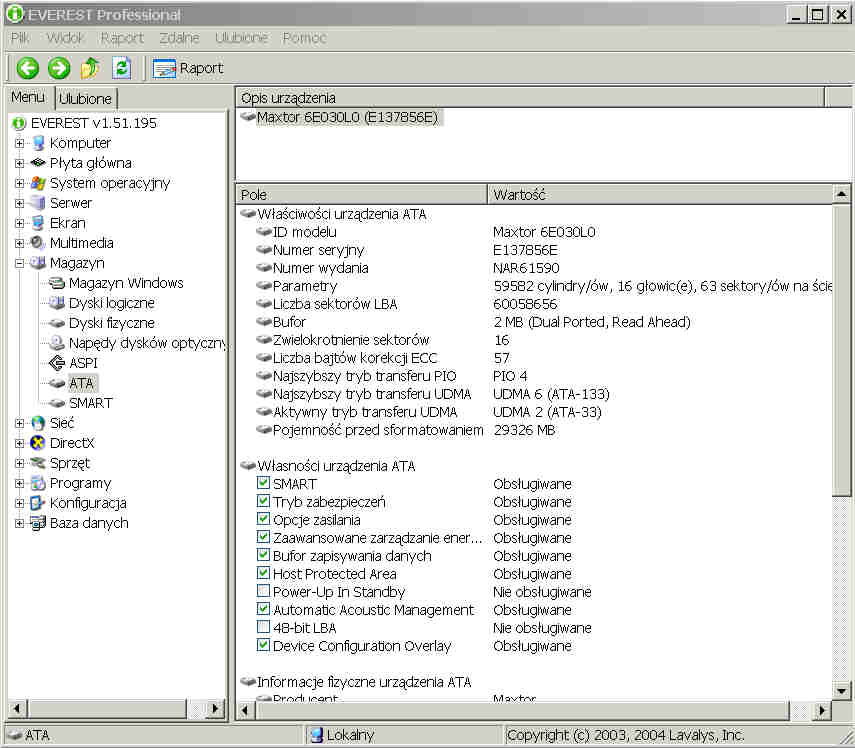The image size is (855, 748).
Task: Sort by the Pole column header
Action: click(361, 195)
